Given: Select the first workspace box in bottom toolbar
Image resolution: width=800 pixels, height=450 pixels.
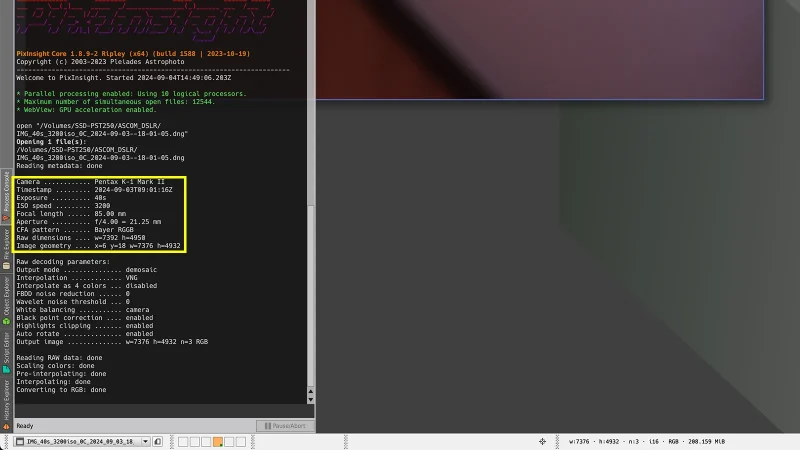Looking at the screenshot, I should (x=183, y=441).
